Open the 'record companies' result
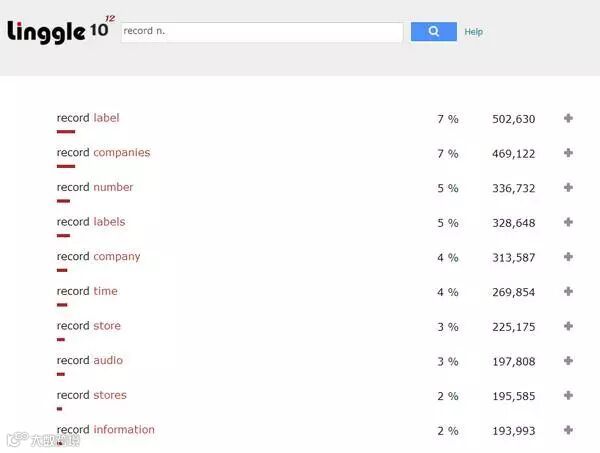Image resolution: width=600 pixels, height=453 pixels. pyautogui.click(x=103, y=153)
